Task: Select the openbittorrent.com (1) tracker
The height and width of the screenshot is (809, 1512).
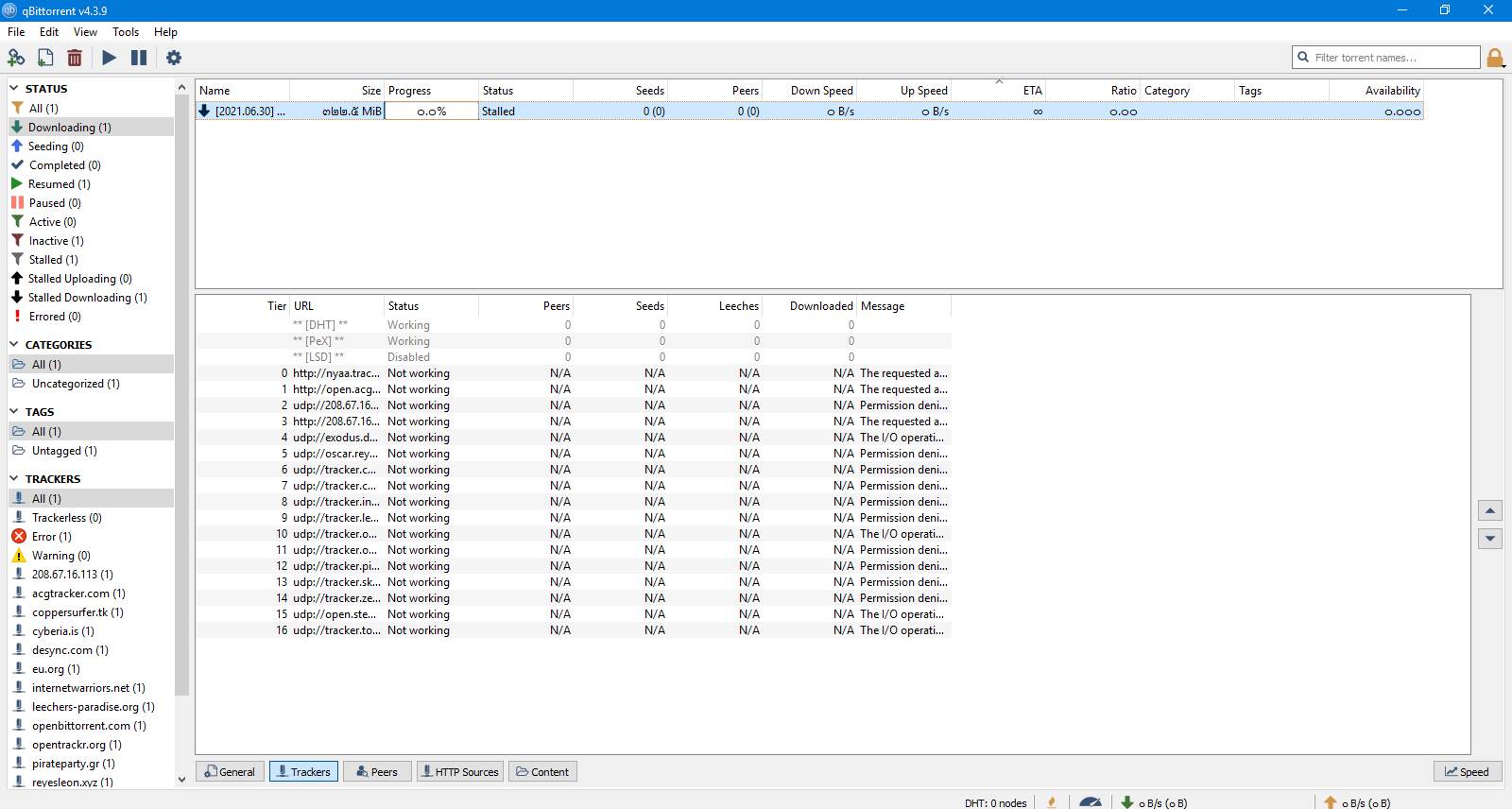Action: [91, 726]
